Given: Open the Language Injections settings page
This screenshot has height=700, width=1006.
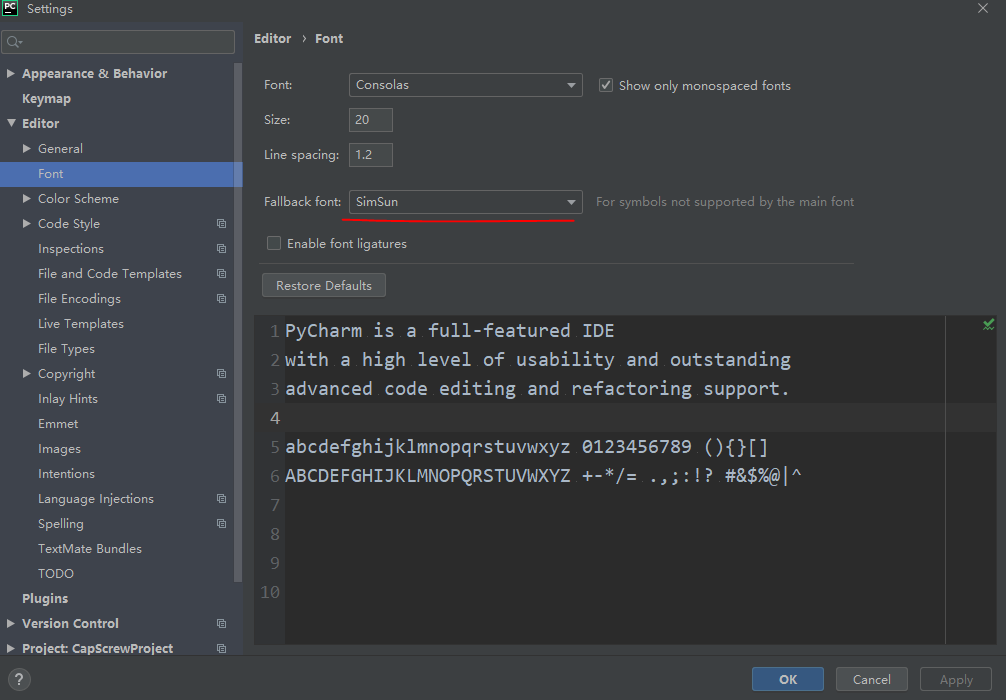Looking at the screenshot, I should [x=96, y=499].
